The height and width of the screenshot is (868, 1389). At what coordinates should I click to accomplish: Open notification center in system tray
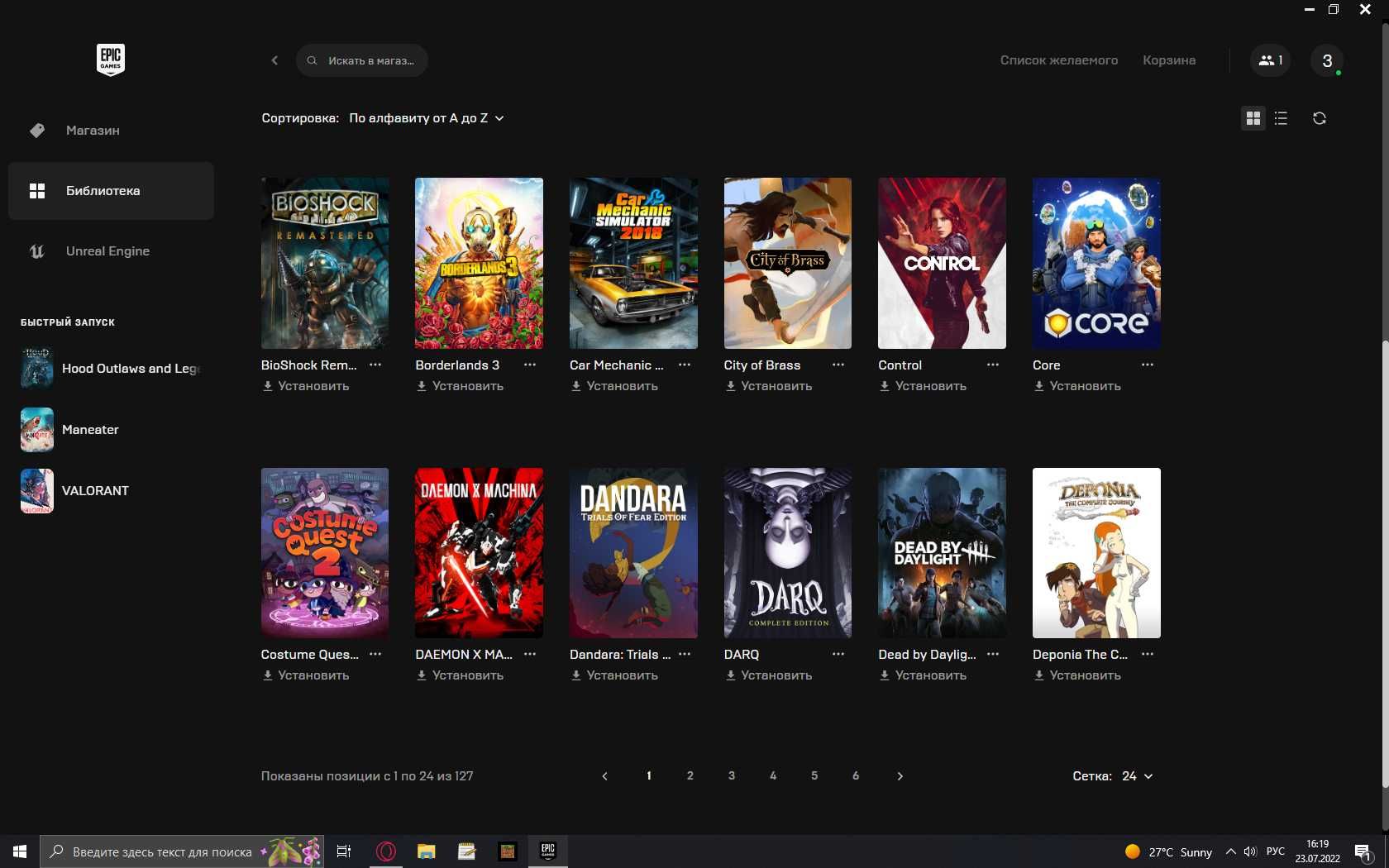click(x=1363, y=852)
